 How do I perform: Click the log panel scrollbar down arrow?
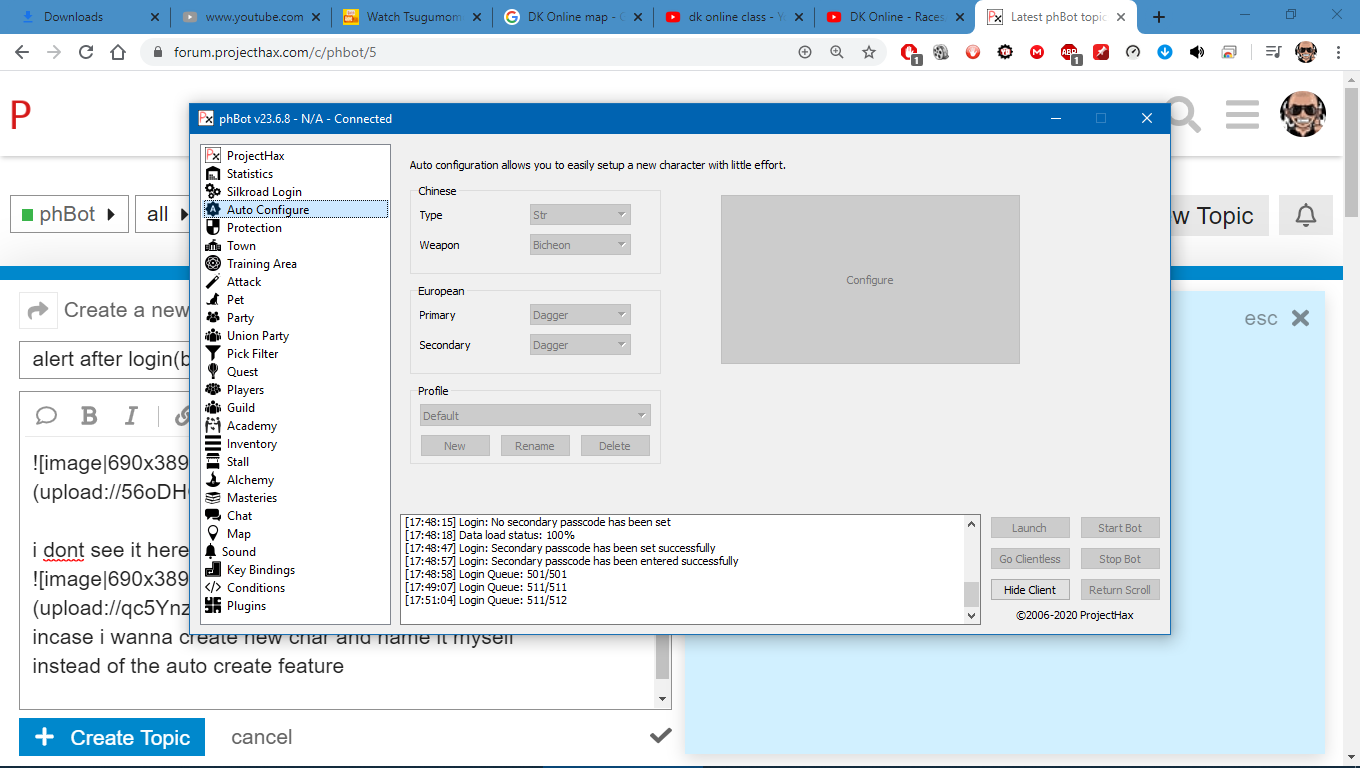972,616
